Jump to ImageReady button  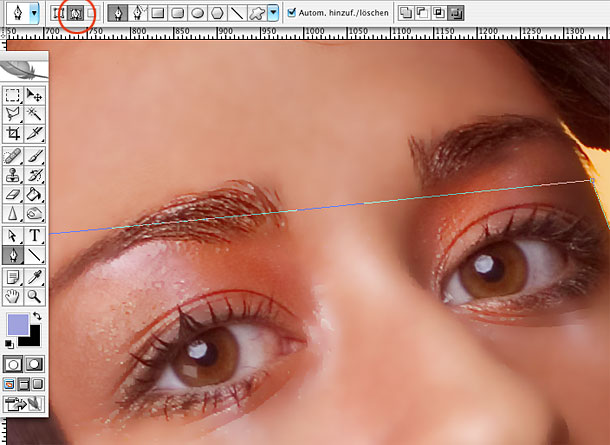click(24, 404)
